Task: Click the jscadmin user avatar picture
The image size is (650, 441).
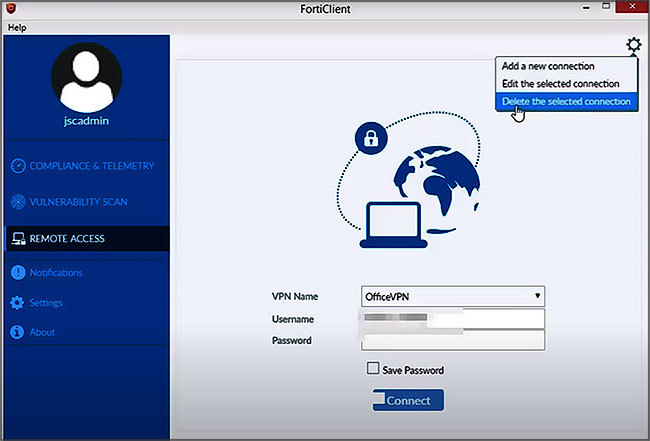Action: click(86, 78)
